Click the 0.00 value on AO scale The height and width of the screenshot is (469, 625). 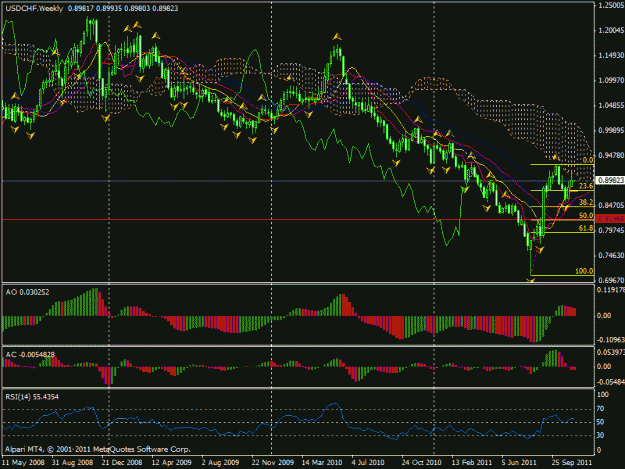[x=604, y=315]
